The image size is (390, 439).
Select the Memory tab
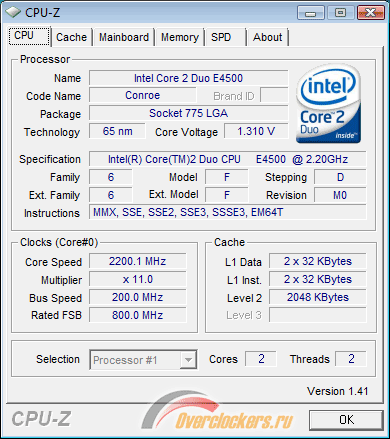coord(180,37)
